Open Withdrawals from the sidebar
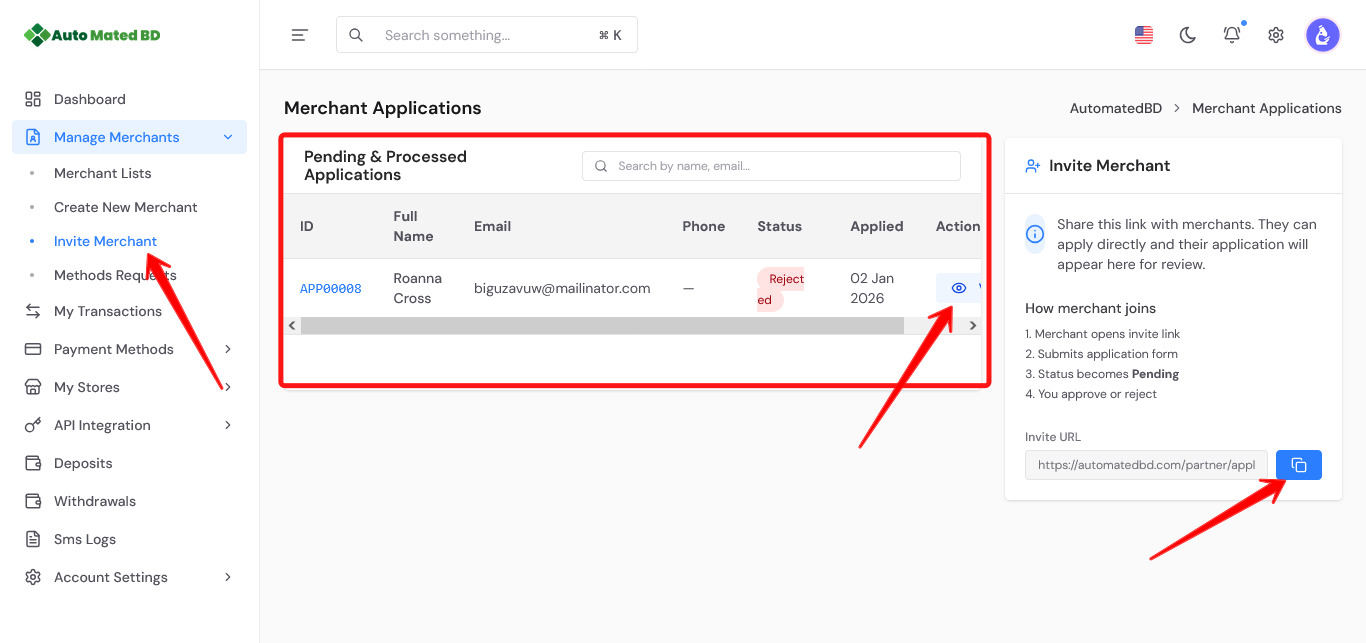This screenshot has height=643, width=1366. click(x=95, y=501)
